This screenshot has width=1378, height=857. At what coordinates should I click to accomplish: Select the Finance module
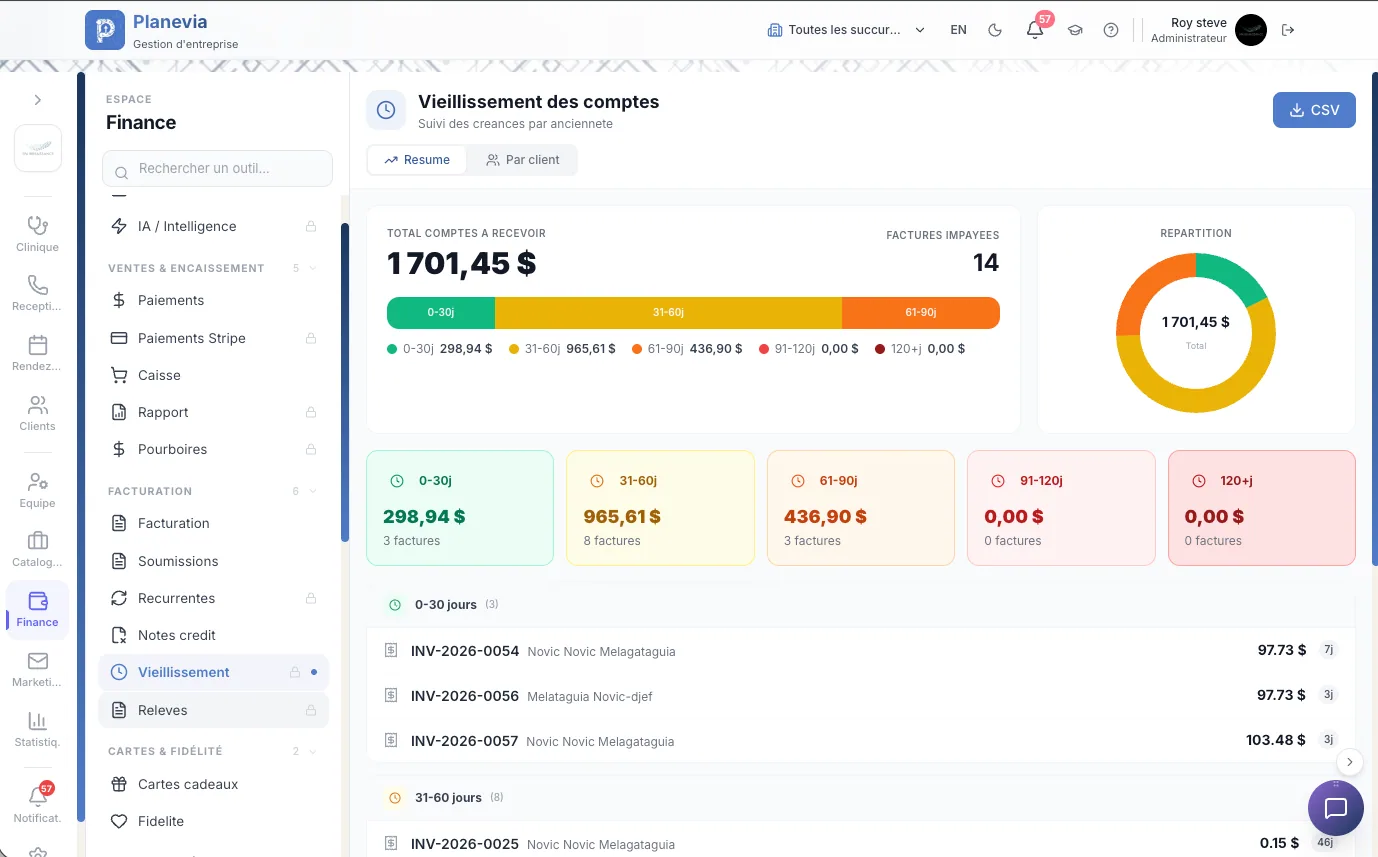(38, 609)
